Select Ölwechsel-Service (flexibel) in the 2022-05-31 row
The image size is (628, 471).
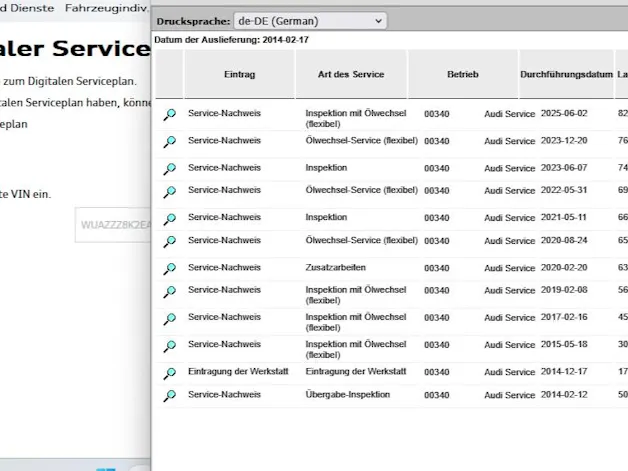[x=362, y=190]
